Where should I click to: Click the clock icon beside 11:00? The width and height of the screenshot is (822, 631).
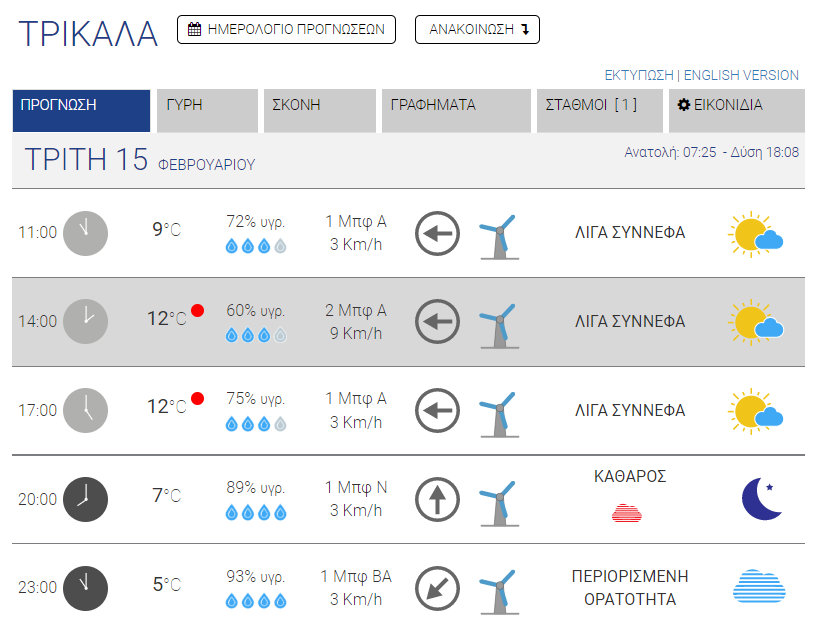pos(85,233)
